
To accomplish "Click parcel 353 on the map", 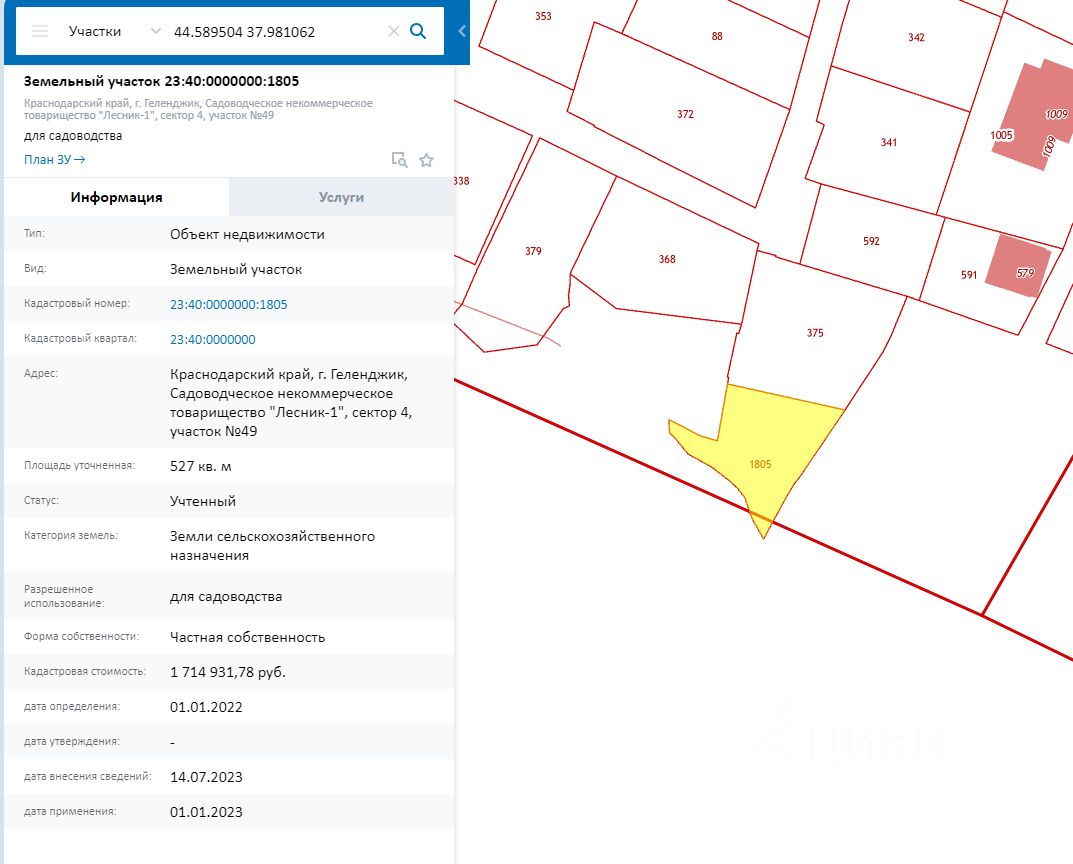I will pos(543,16).
